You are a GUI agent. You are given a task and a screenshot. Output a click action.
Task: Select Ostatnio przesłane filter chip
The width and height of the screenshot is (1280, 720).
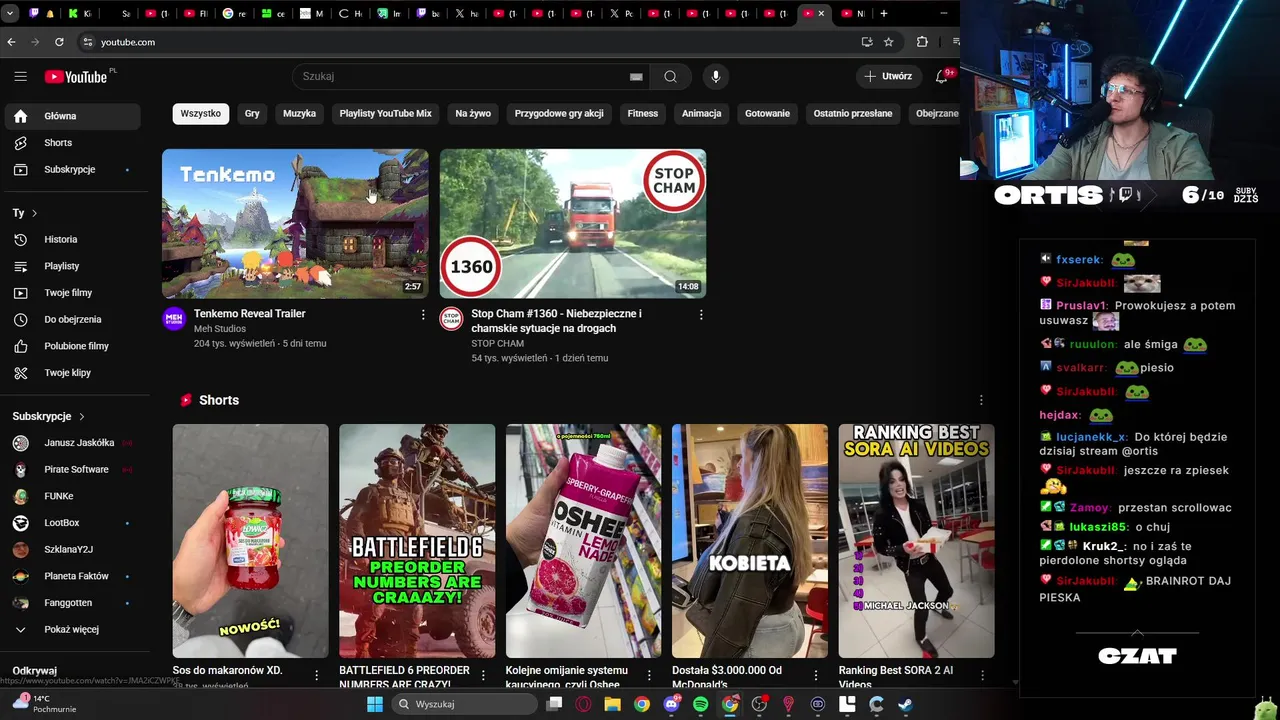[853, 113]
